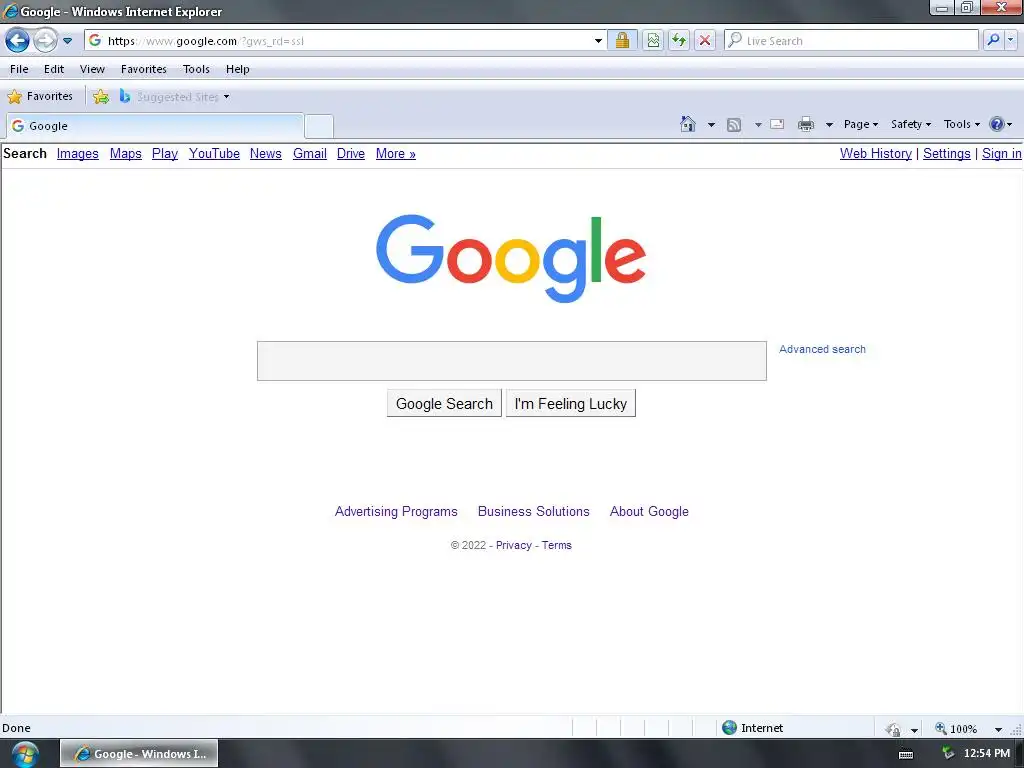Open the Gmail link
This screenshot has height=768, width=1024.
pyautogui.click(x=310, y=153)
